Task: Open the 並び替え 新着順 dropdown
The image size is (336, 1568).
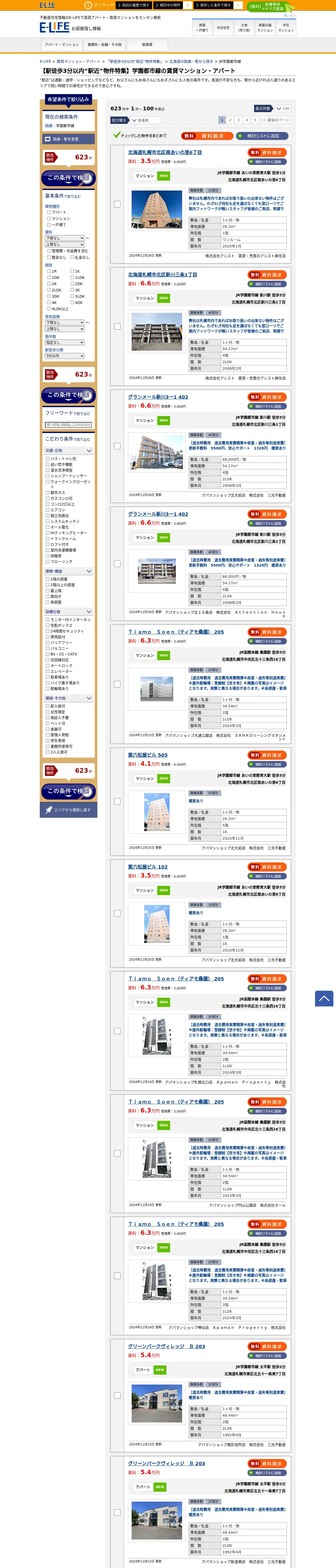Action: coord(146,120)
